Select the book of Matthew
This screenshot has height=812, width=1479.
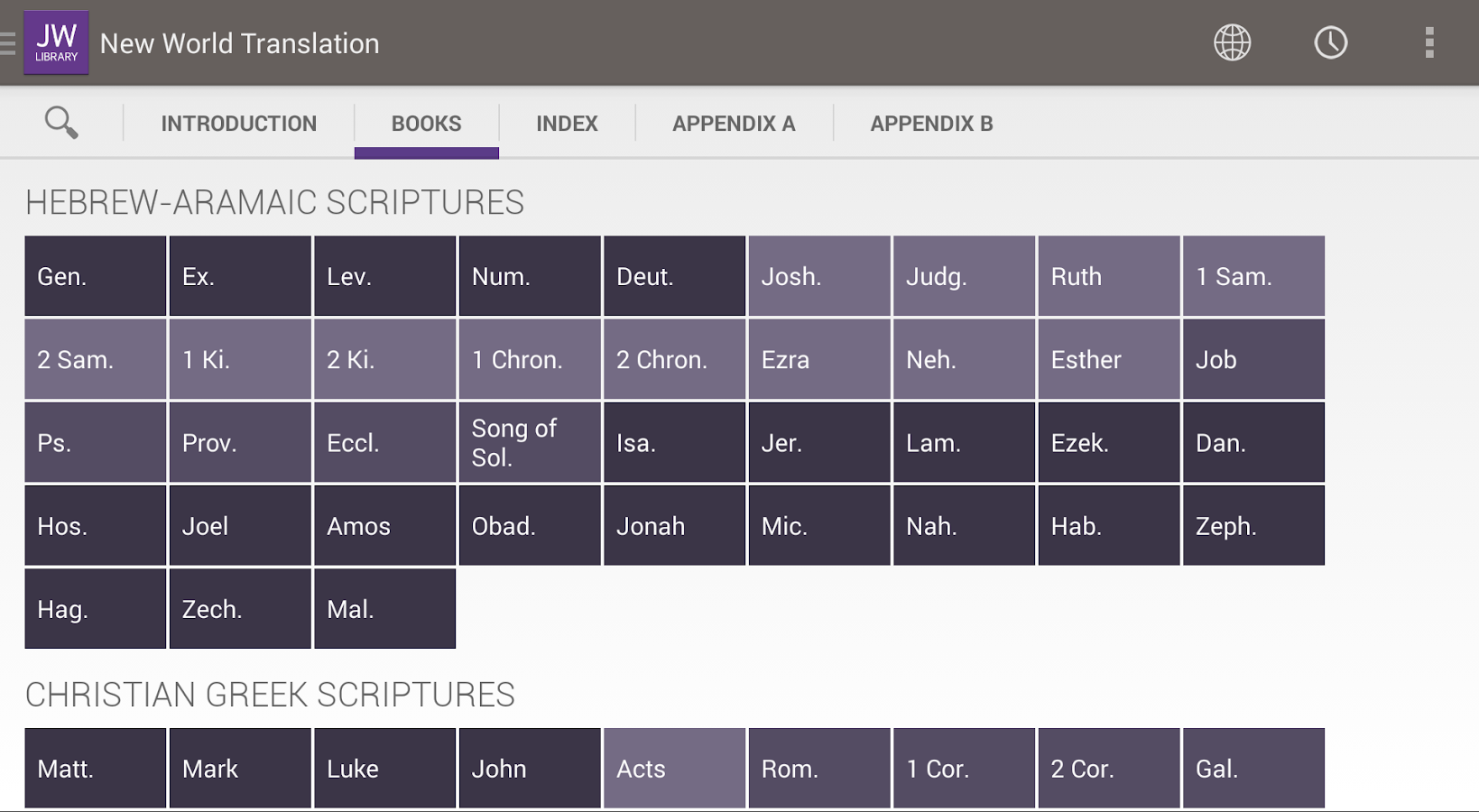[x=95, y=768]
